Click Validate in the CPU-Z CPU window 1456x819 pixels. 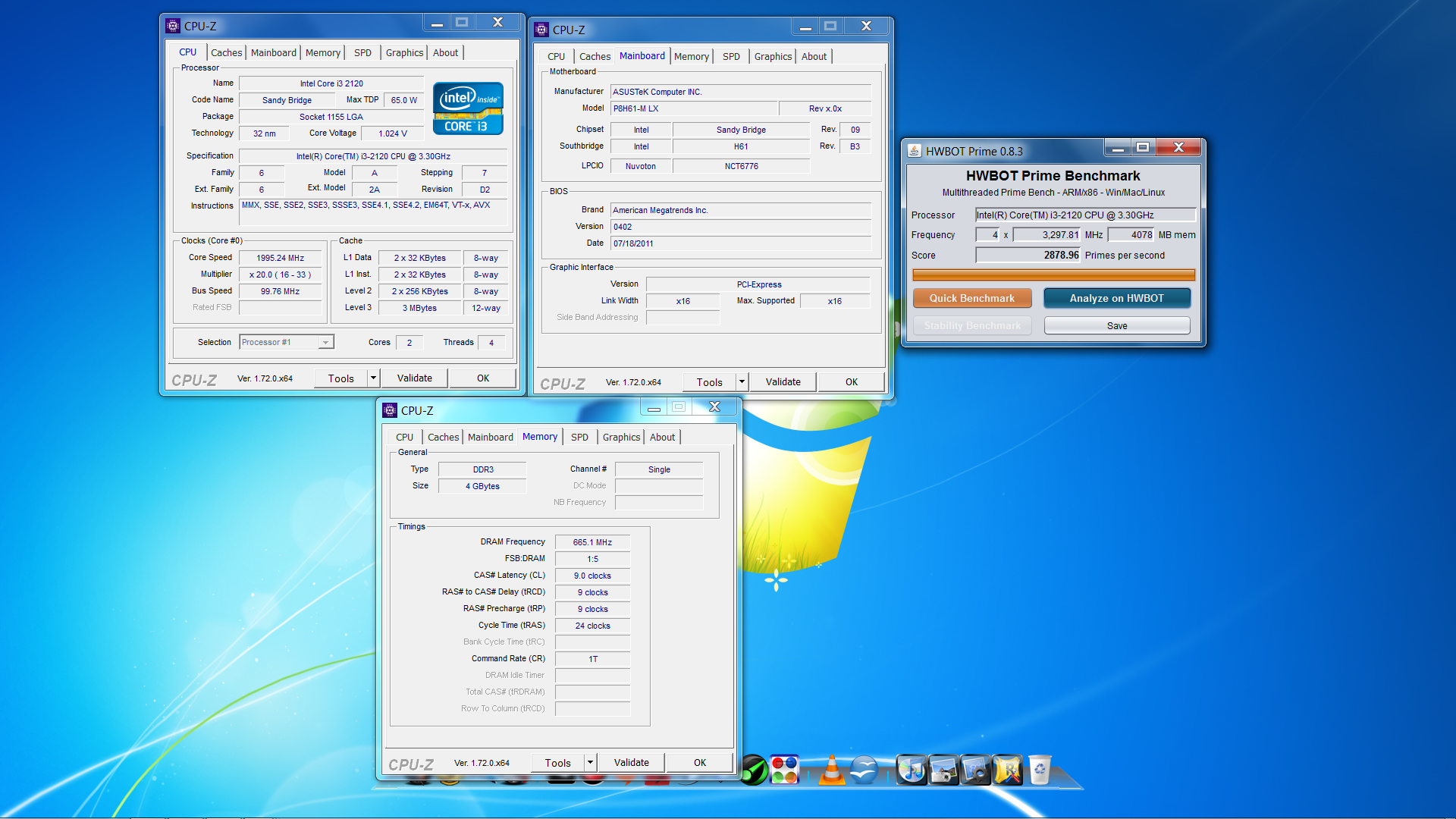(414, 378)
